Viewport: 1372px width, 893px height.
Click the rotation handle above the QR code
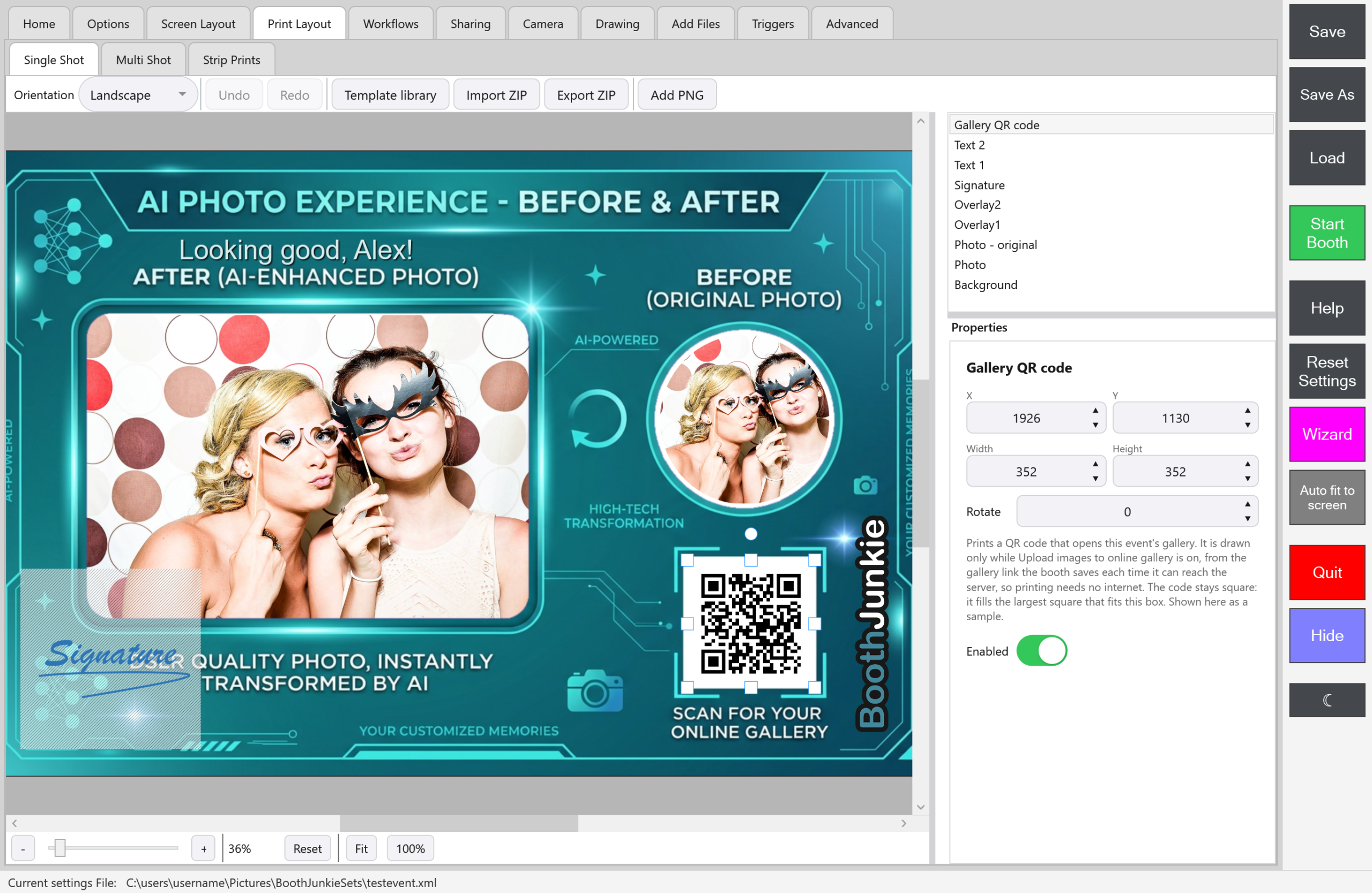(750, 534)
